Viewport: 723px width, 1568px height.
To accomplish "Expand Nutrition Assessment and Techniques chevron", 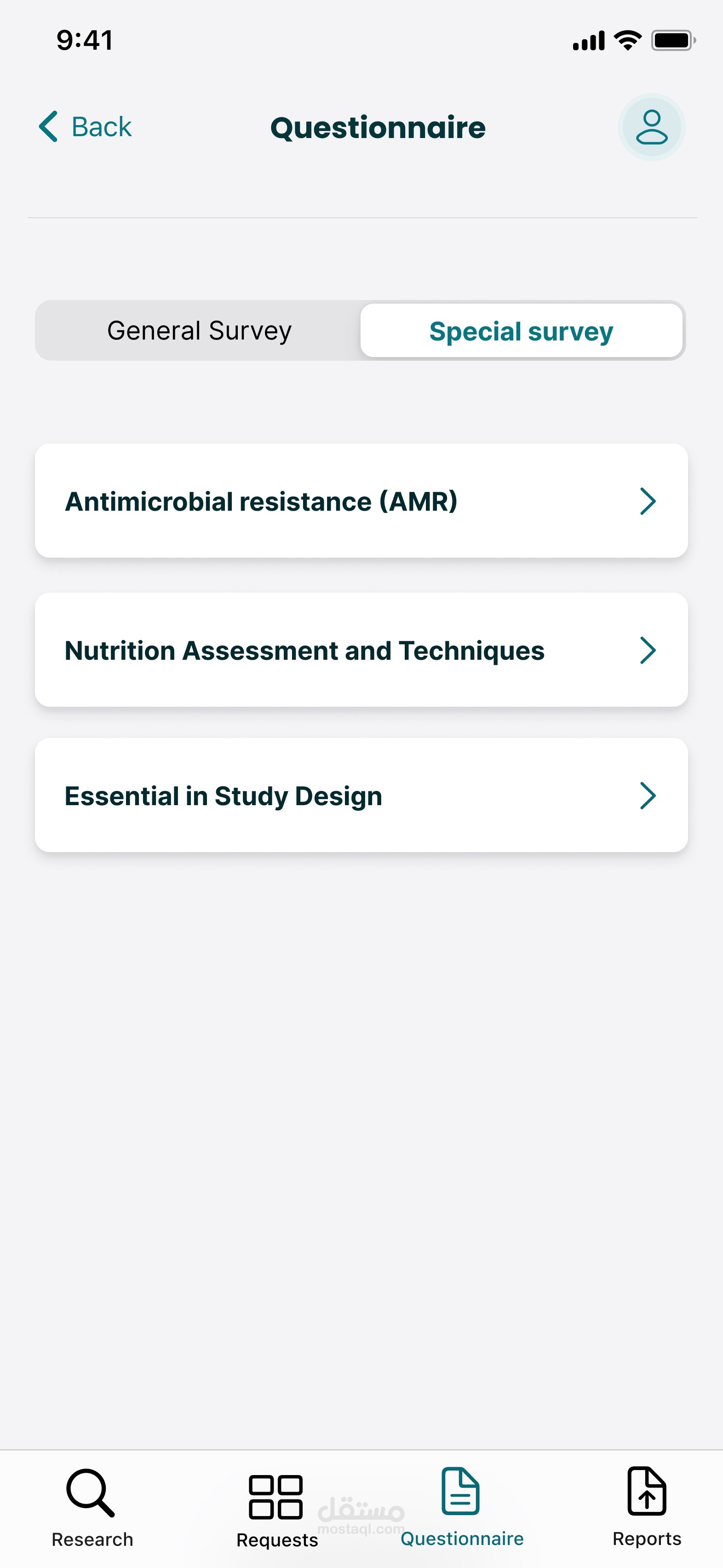I will click(x=648, y=650).
